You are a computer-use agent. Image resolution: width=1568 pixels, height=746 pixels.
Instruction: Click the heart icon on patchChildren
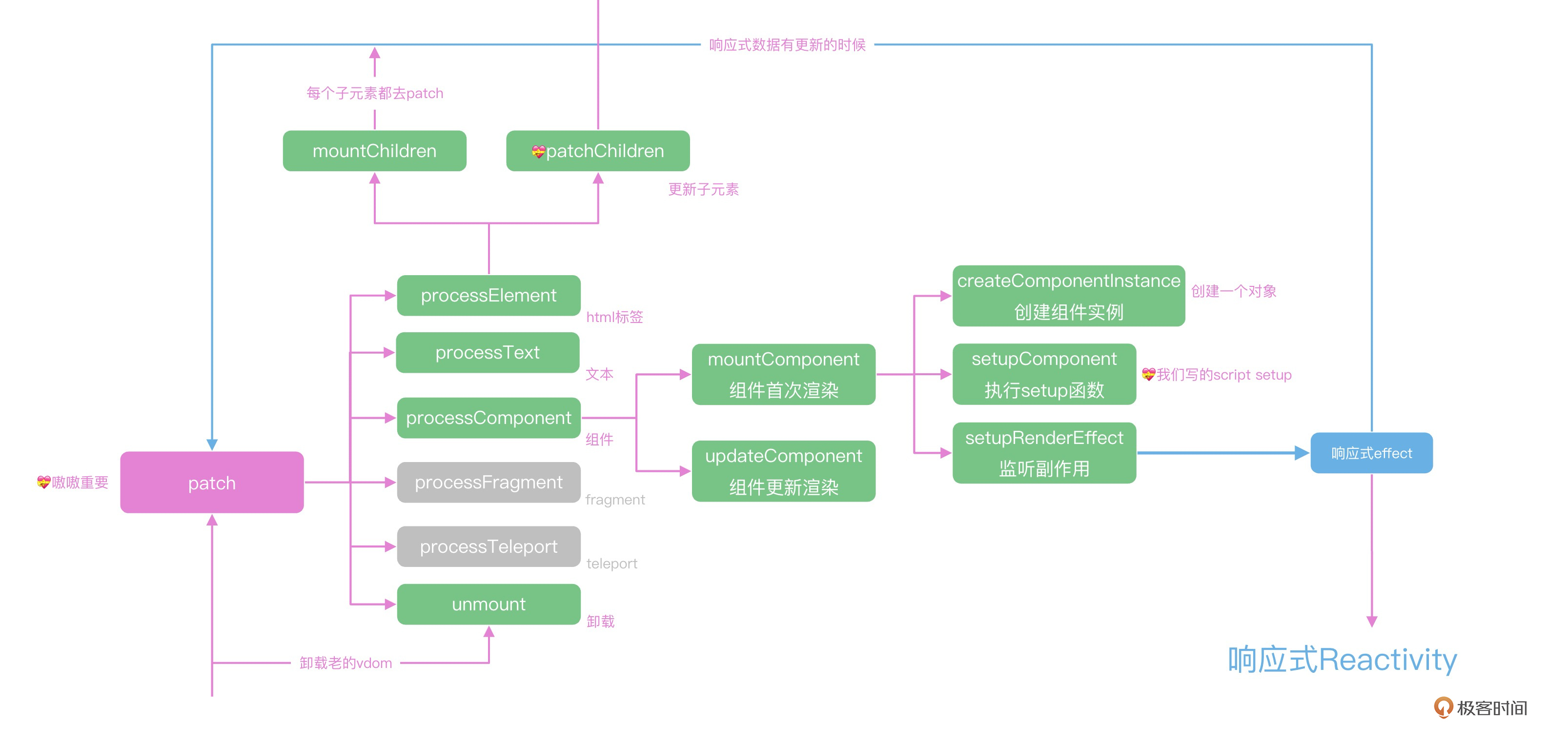538,152
